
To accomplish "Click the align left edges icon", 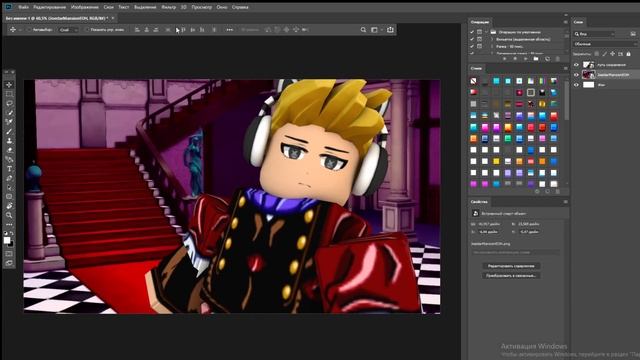I will [137, 30].
